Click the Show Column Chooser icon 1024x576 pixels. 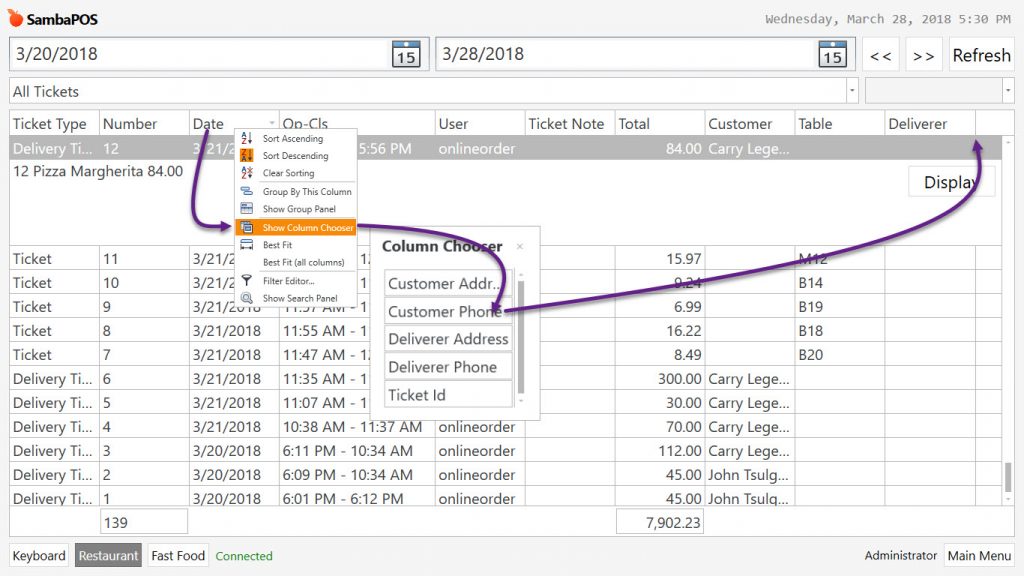click(247, 227)
